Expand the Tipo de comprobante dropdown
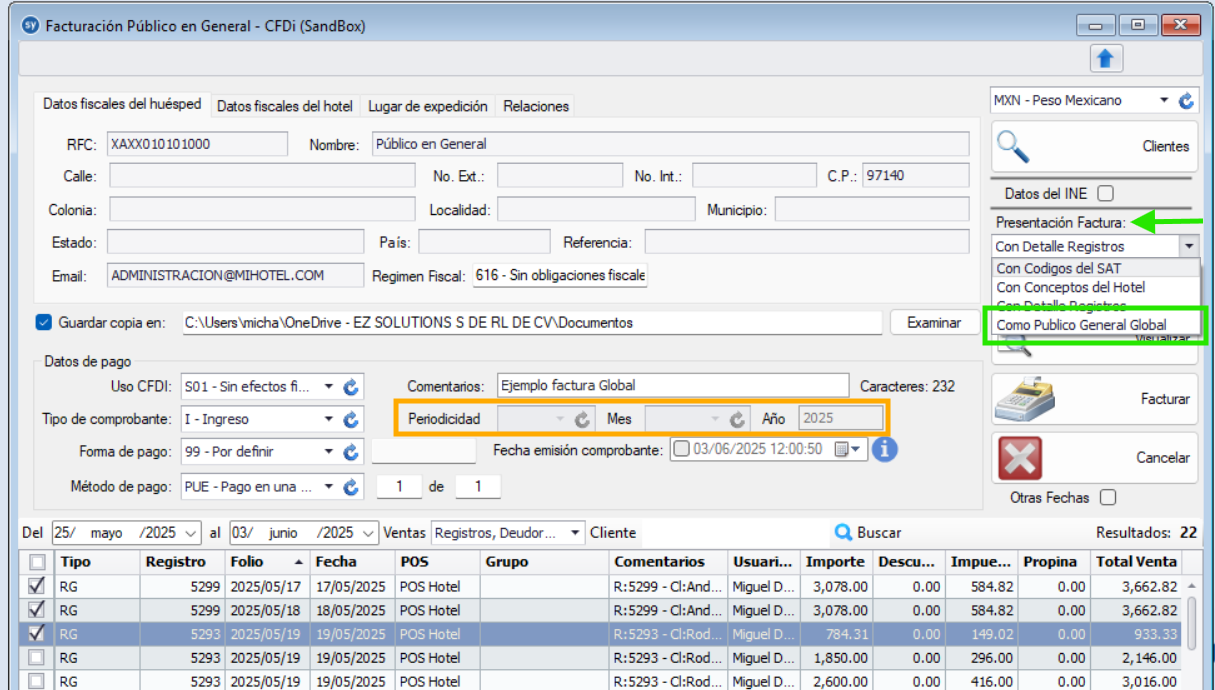This screenshot has width=1215, height=690. tap(328, 419)
